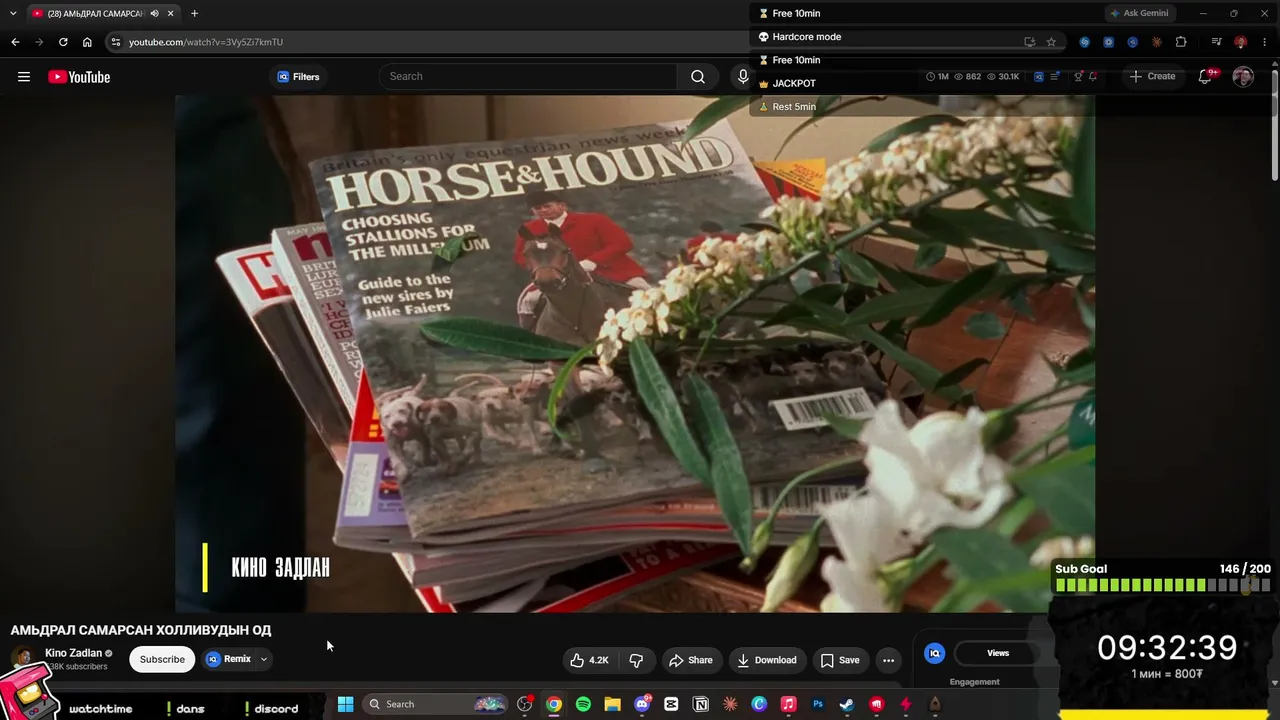
Task: Click the 30.1K views stat
Action: click(x=1003, y=77)
